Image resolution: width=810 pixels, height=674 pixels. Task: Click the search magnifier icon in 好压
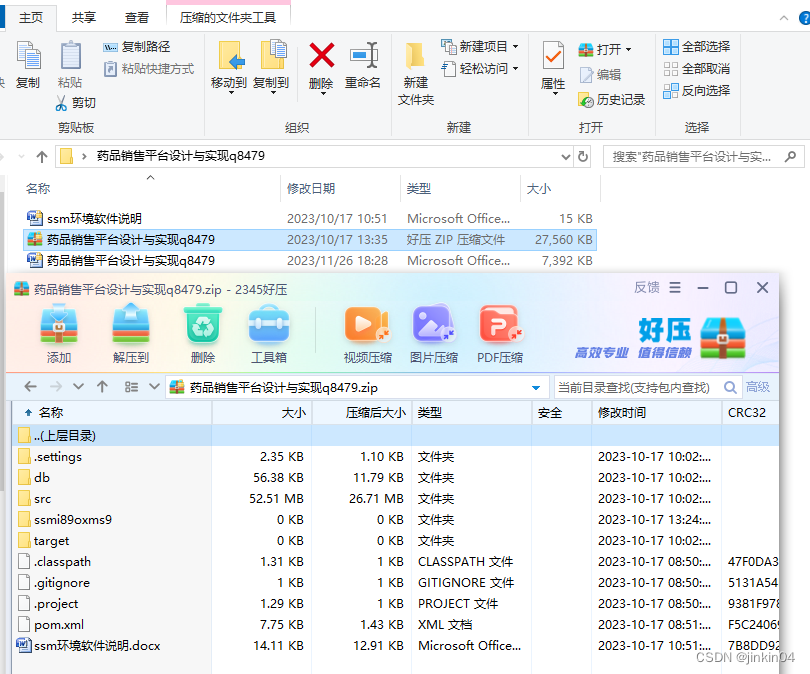point(730,387)
